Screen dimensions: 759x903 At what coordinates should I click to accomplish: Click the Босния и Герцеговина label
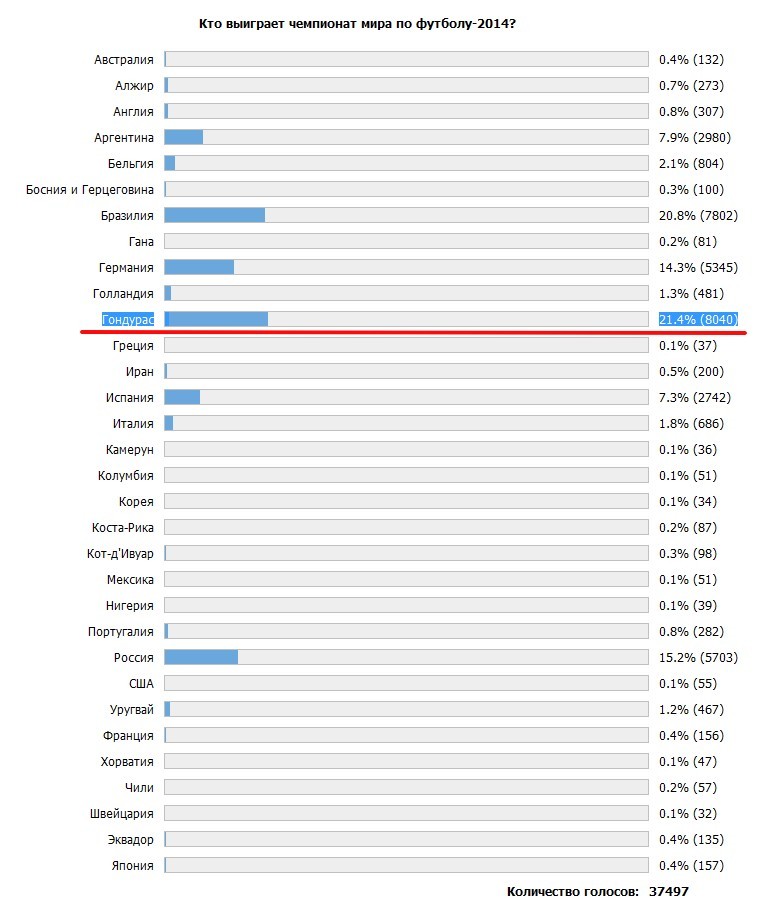[x=90, y=189]
